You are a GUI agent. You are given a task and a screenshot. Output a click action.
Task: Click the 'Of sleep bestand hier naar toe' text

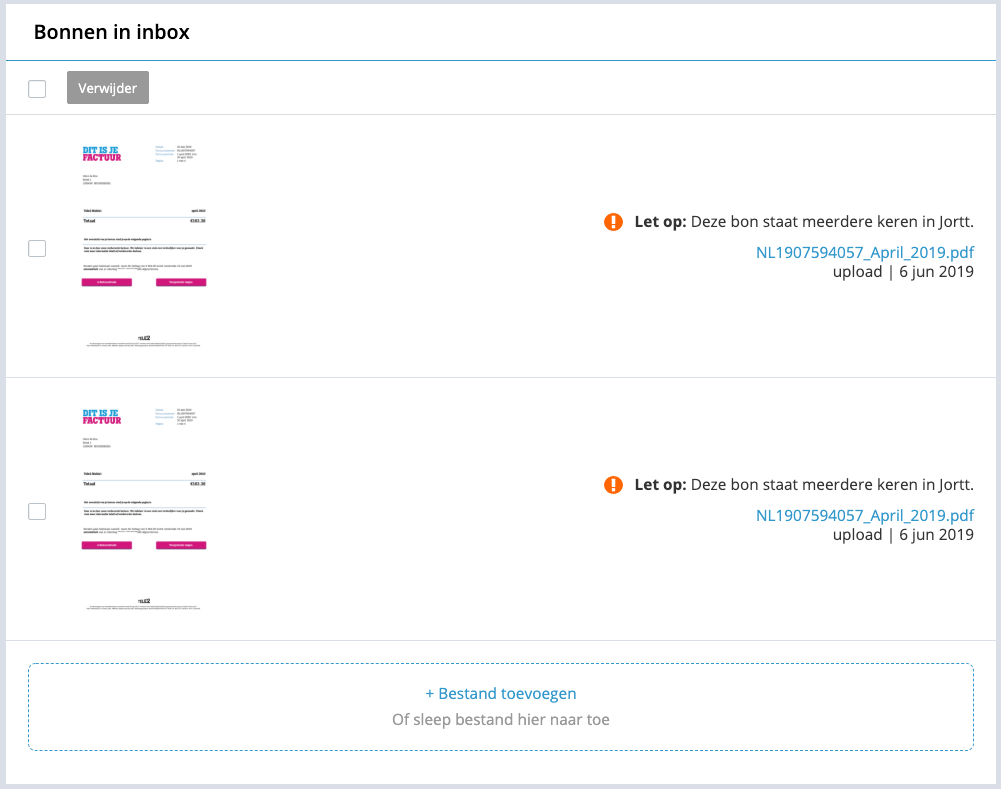pos(500,719)
